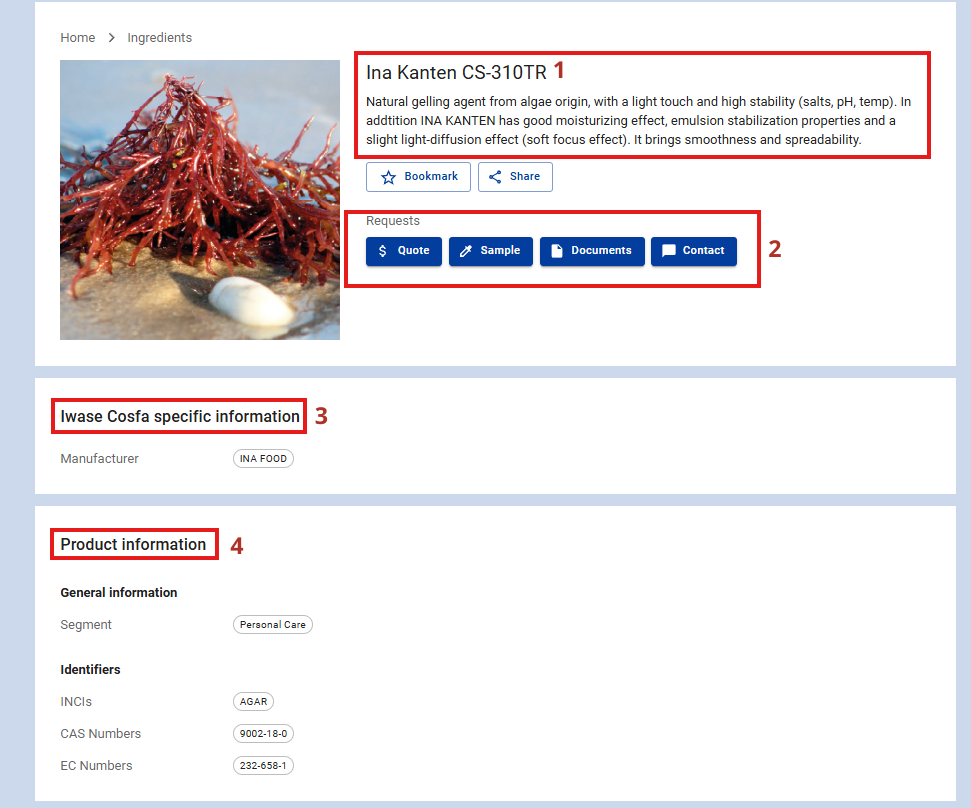This screenshot has height=808, width=971.
Task: Open the Ingredients breadcrumb link
Action: pyautogui.click(x=159, y=38)
